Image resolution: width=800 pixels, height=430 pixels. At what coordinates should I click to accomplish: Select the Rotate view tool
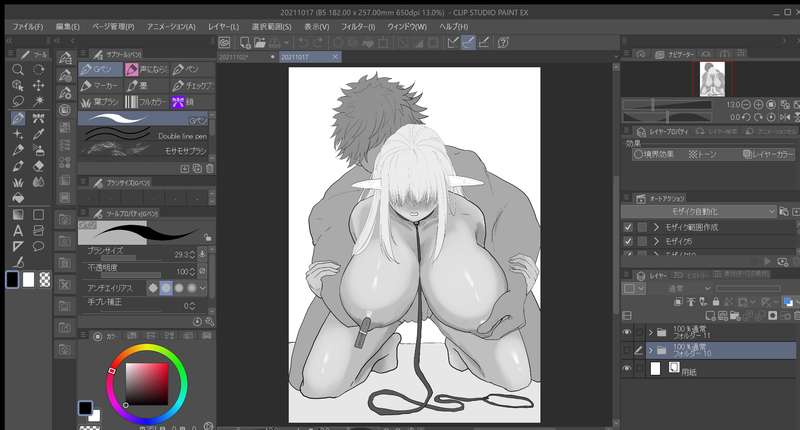[38, 69]
